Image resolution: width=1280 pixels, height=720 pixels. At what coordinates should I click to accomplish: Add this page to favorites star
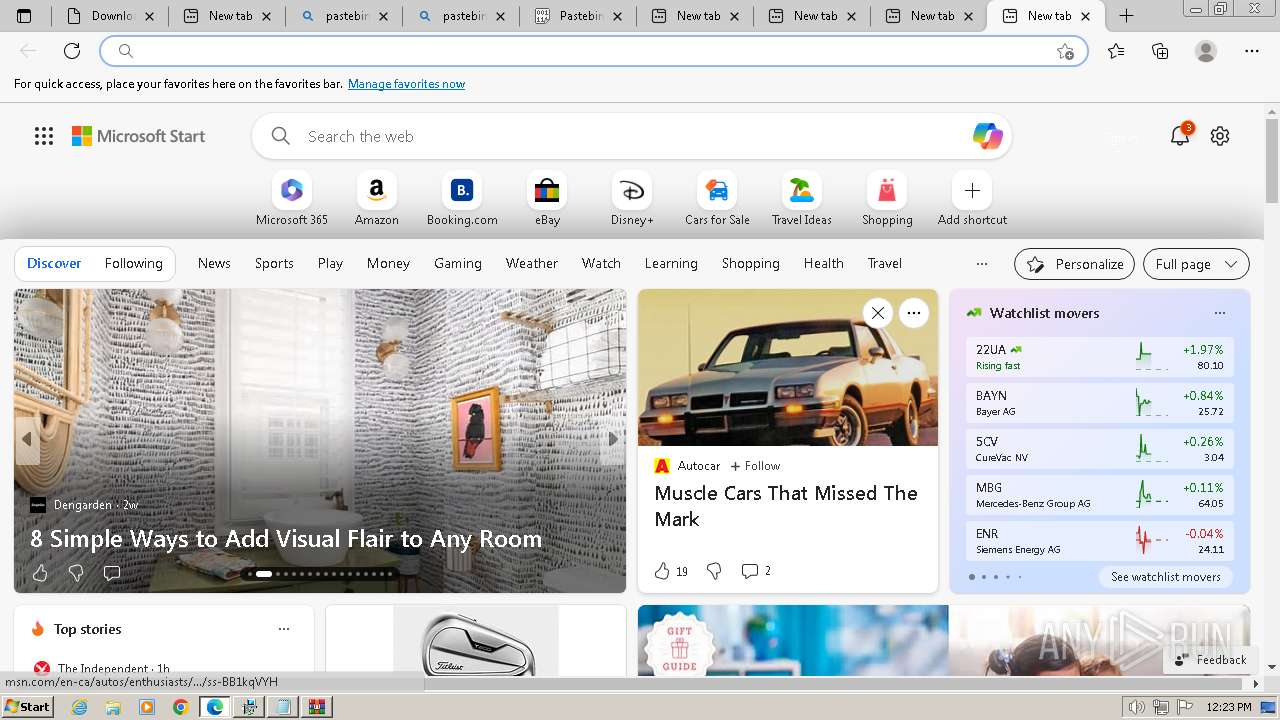pyautogui.click(x=1065, y=51)
